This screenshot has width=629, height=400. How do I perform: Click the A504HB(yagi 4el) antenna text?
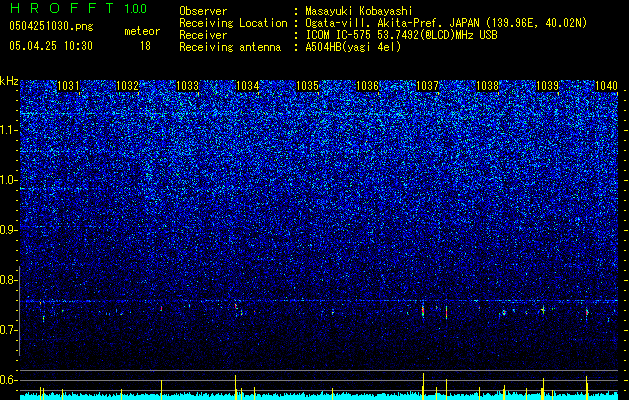[x=353, y=47]
